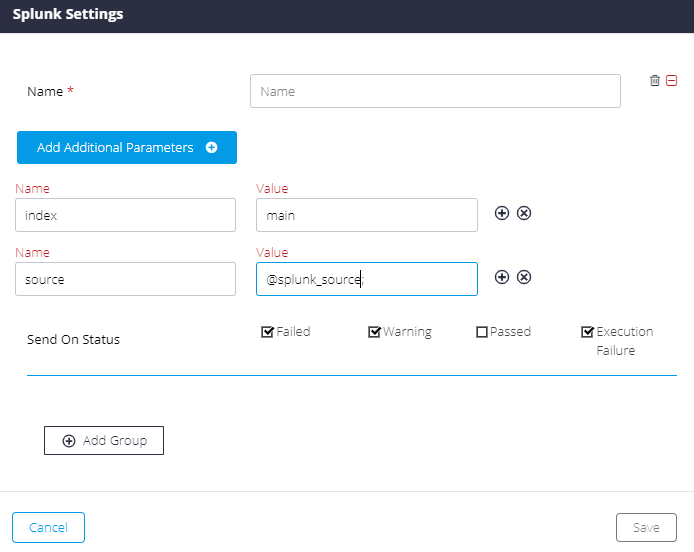Uncheck the Failed status checkbox

click(x=267, y=332)
